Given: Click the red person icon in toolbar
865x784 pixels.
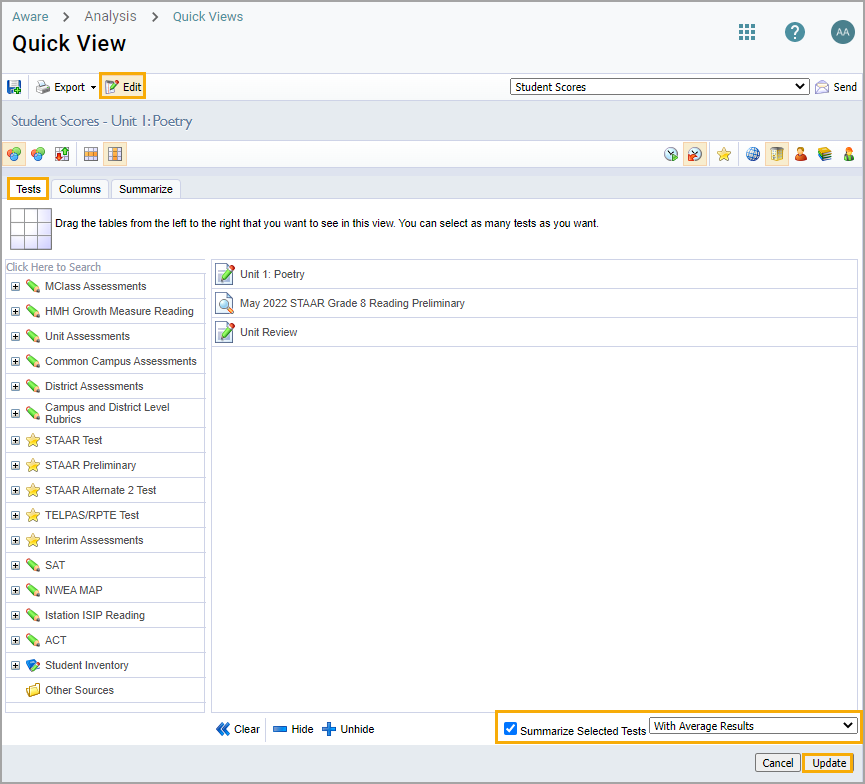Looking at the screenshot, I should tap(801, 154).
